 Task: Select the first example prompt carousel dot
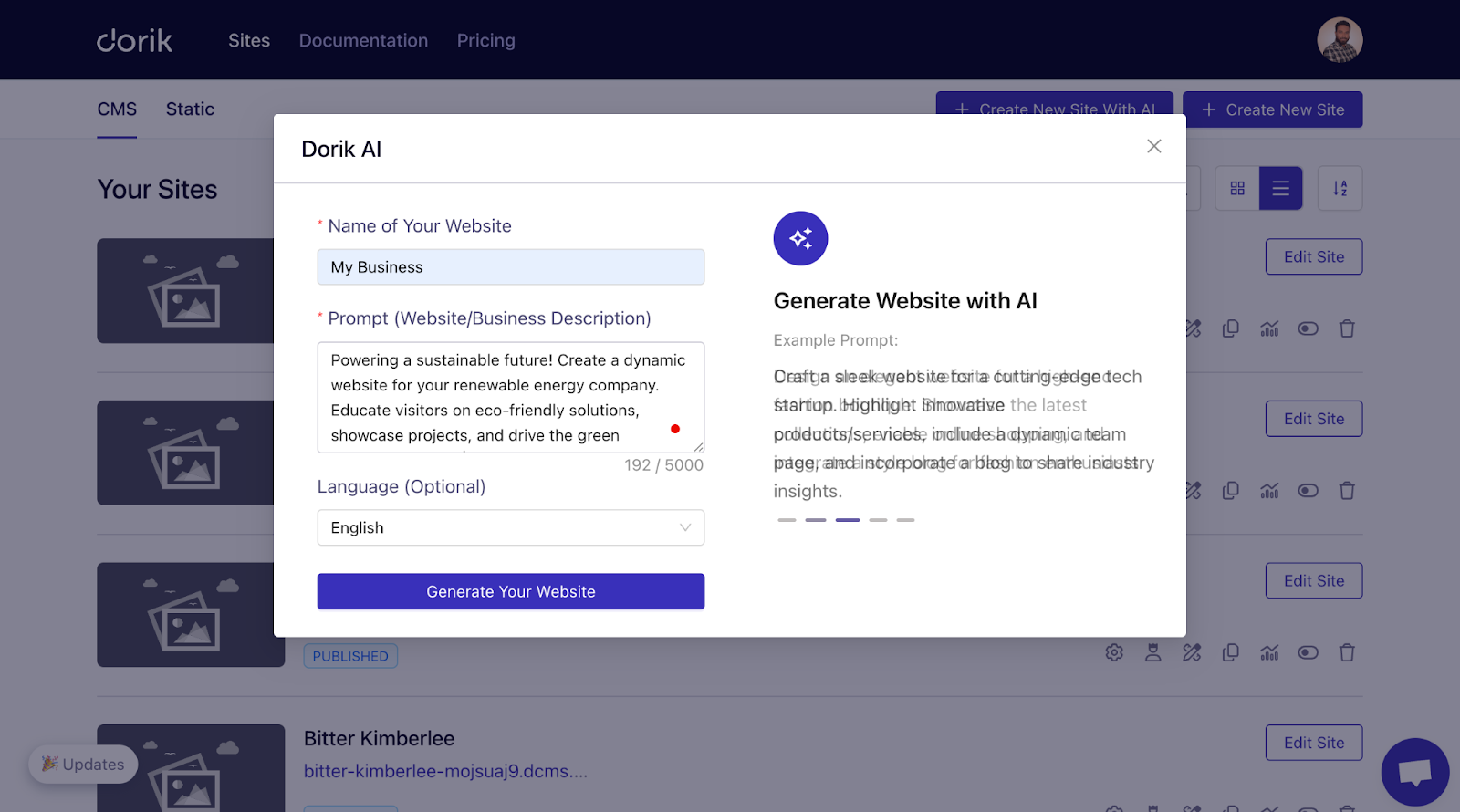(x=787, y=520)
